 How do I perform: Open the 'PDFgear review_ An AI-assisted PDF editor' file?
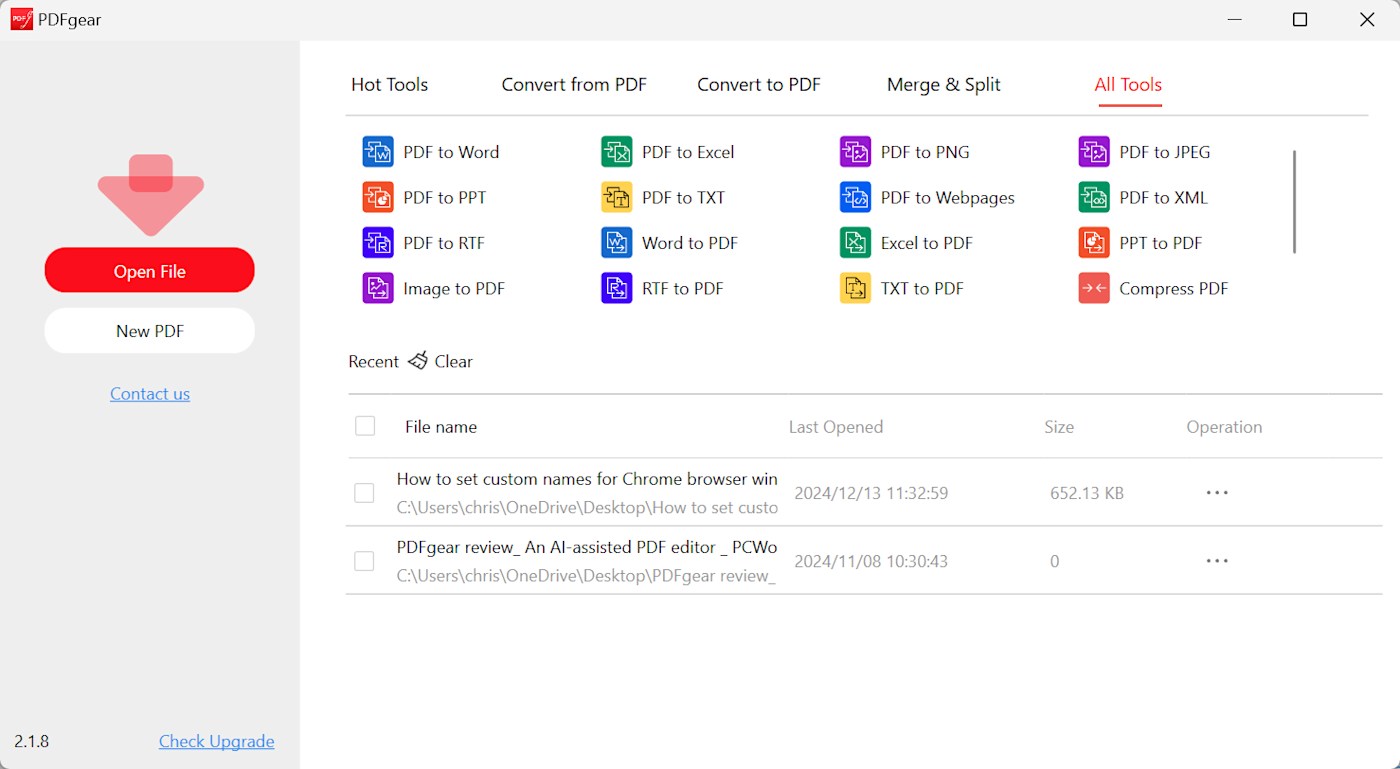587,547
